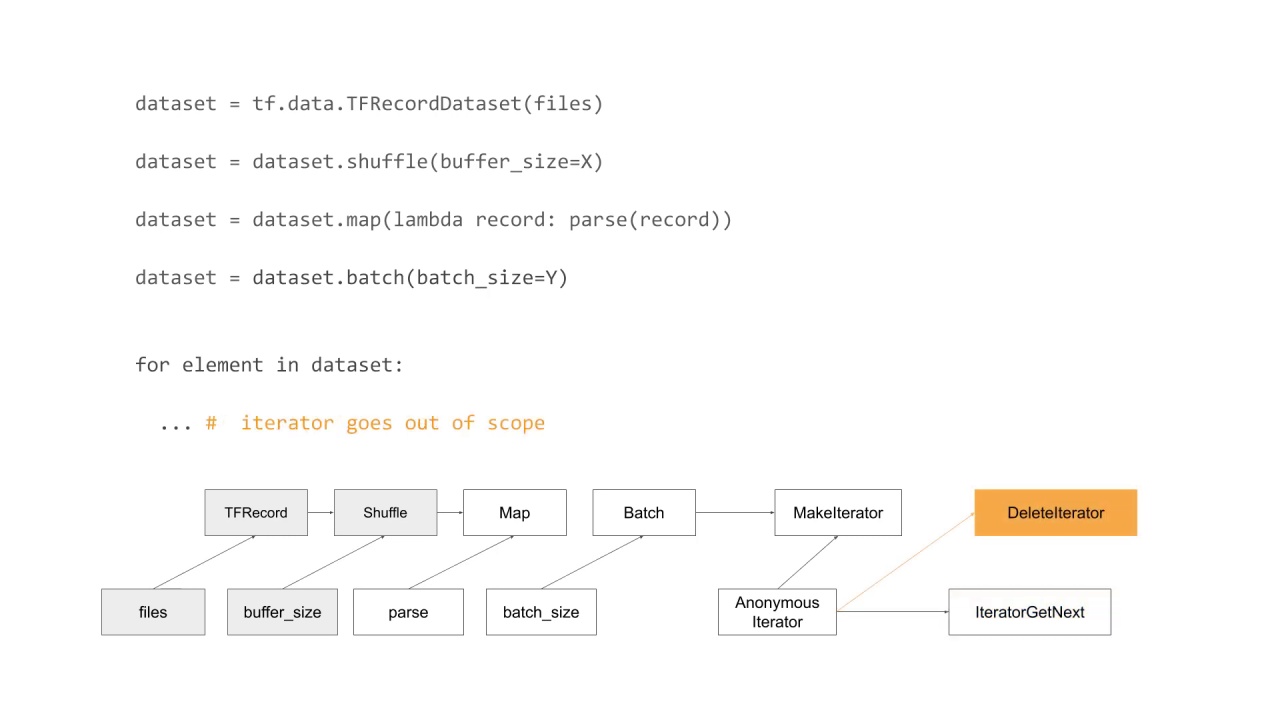1280x720 pixels.
Task: Click the IteratorGetNext box
Action: click(1030, 612)
